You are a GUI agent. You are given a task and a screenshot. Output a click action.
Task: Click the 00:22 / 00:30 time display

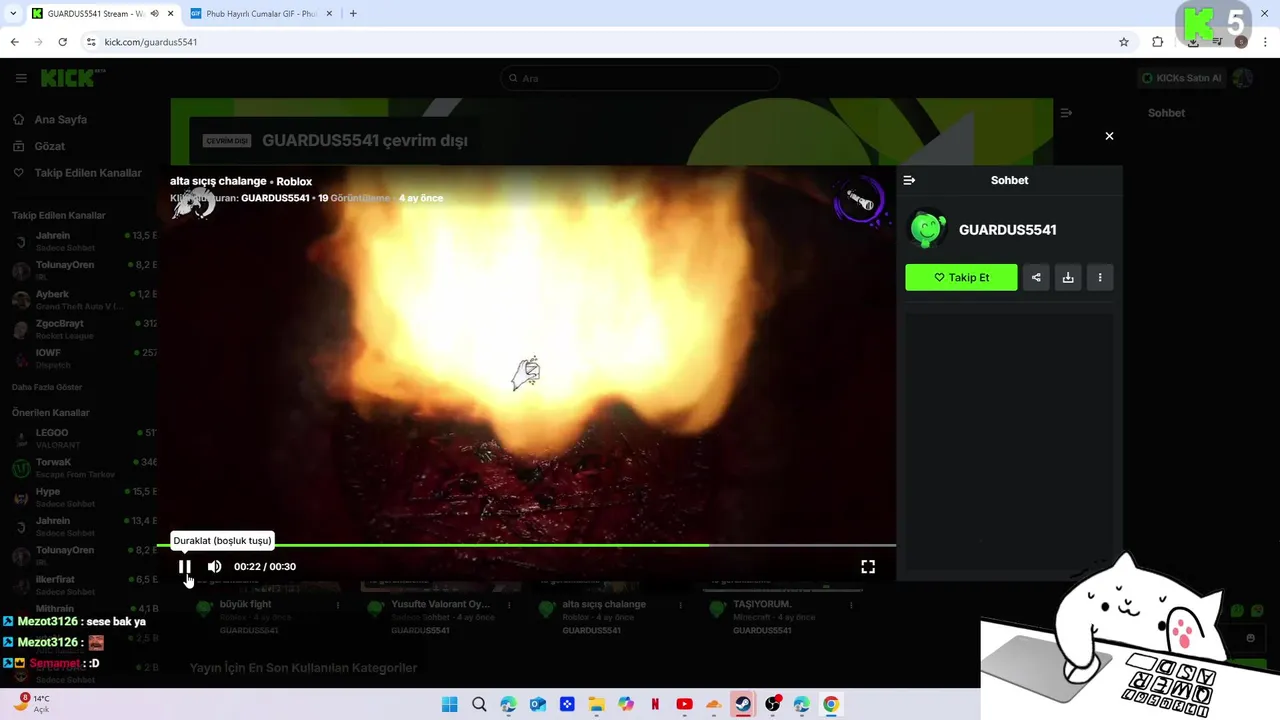(265, 566)
